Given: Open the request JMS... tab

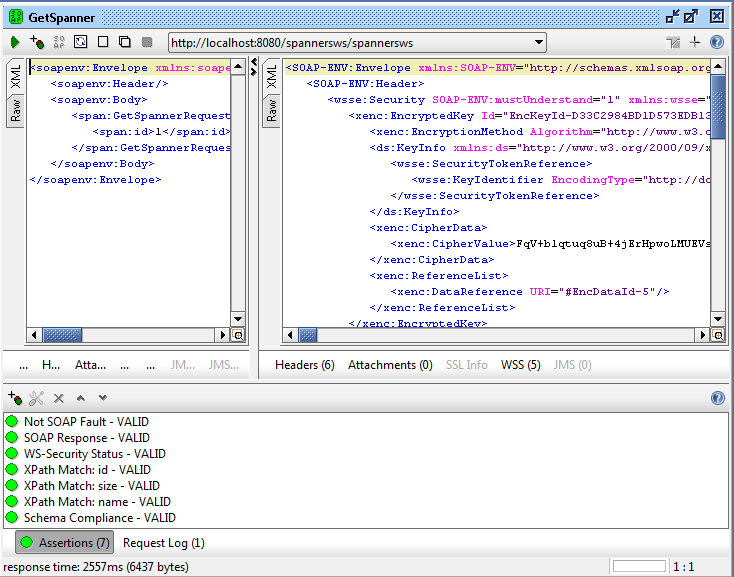Looking at the screenshot, I should coord(224,365).
